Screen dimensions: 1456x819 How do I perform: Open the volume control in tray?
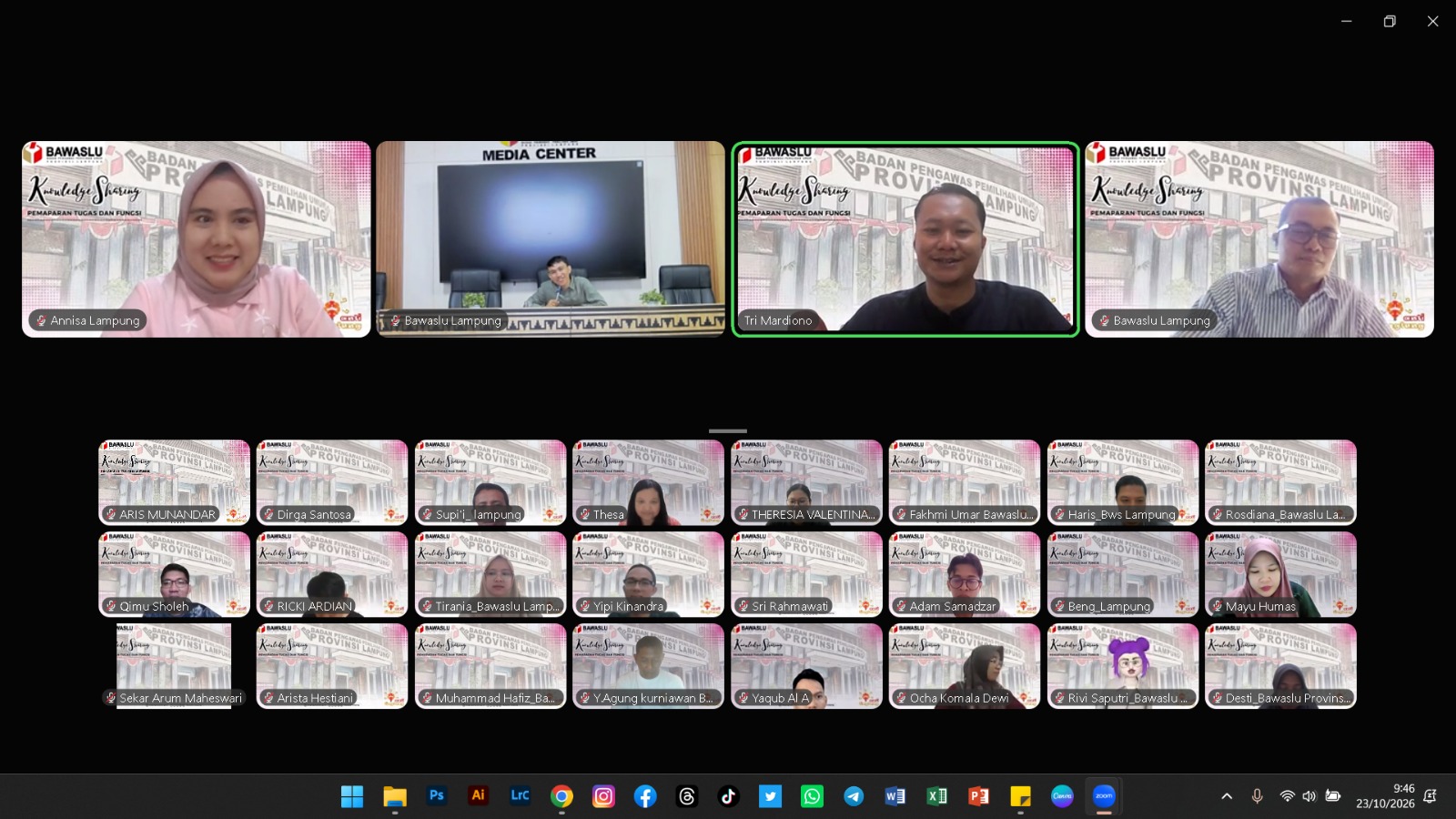[1309, 796]
